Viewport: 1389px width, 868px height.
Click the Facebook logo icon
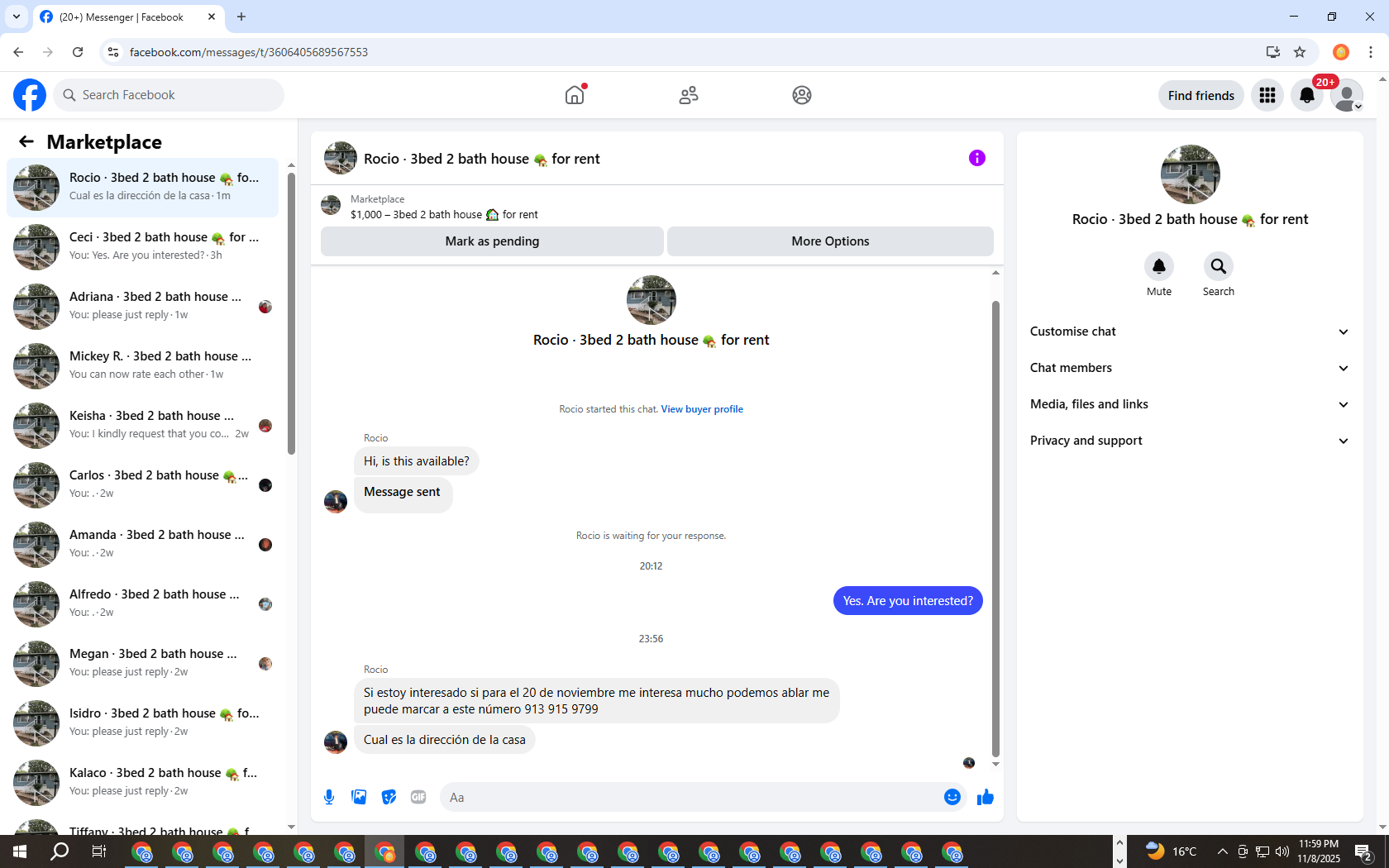coord(30,95)
